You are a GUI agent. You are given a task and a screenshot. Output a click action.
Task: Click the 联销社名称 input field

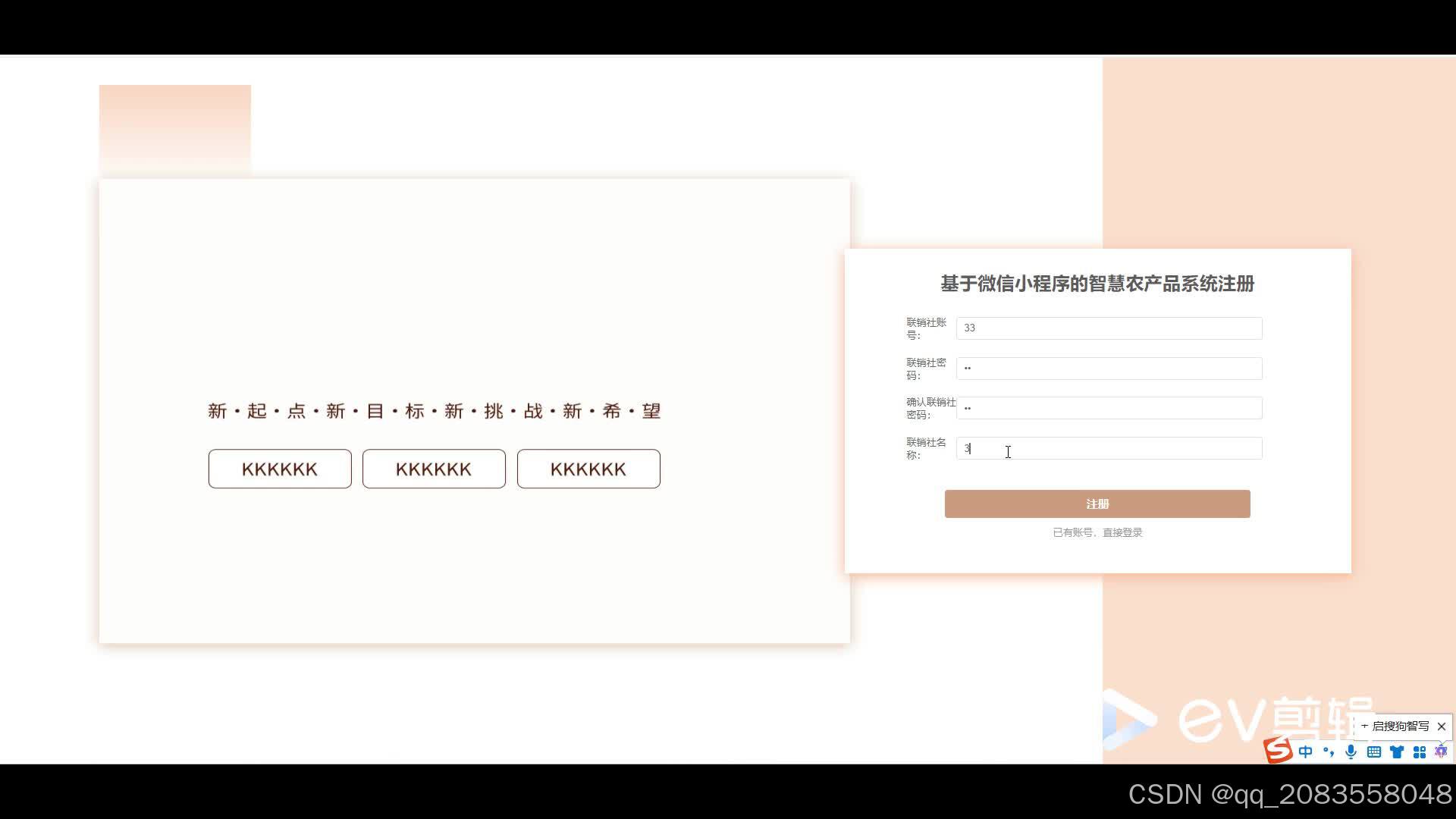point(1109,448)
